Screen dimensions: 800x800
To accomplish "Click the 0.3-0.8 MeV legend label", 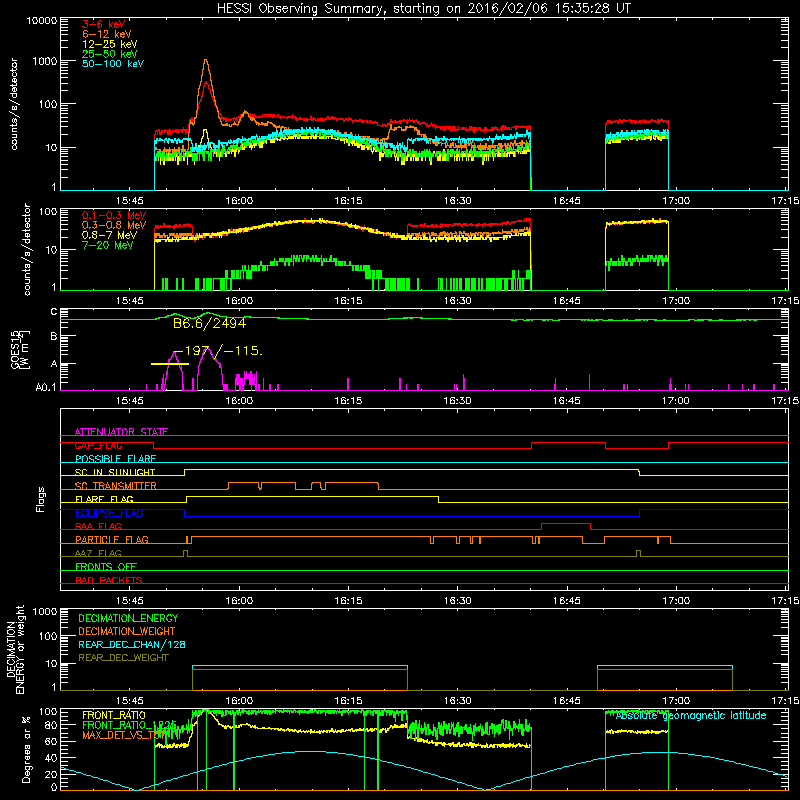I will (x=114, y=225).
